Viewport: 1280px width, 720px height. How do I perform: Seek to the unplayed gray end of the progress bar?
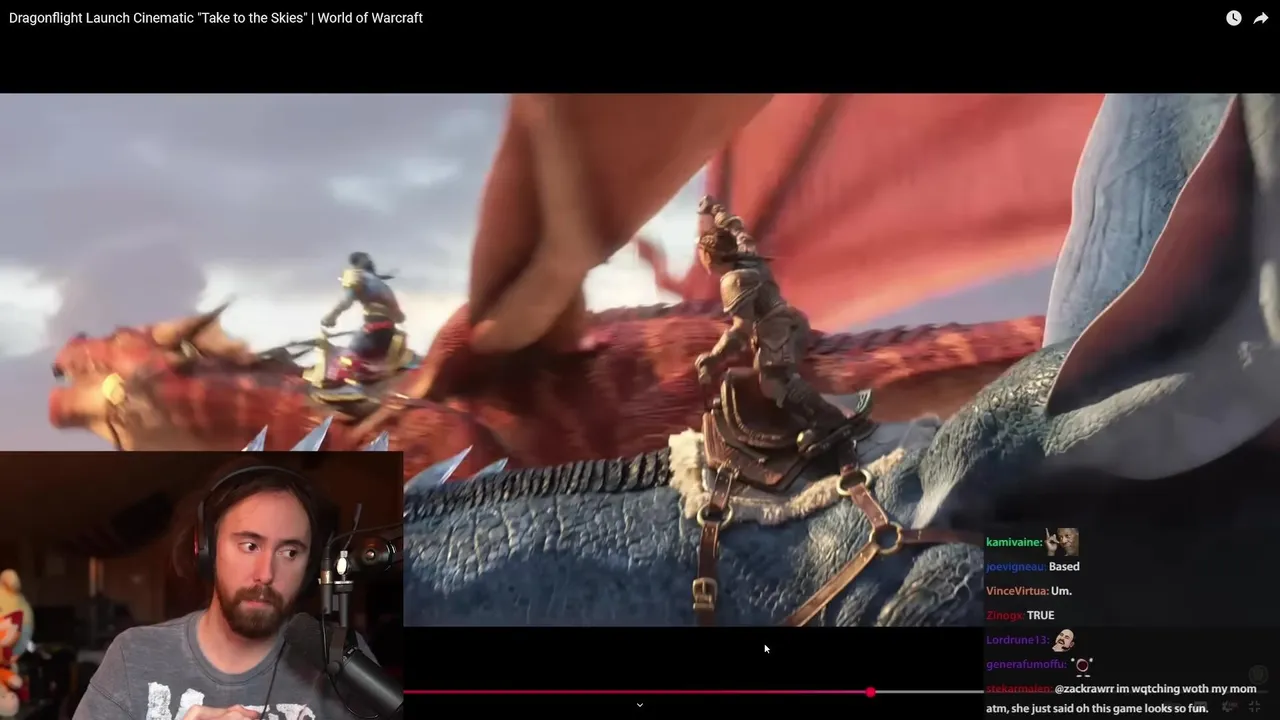pos(930,692)
